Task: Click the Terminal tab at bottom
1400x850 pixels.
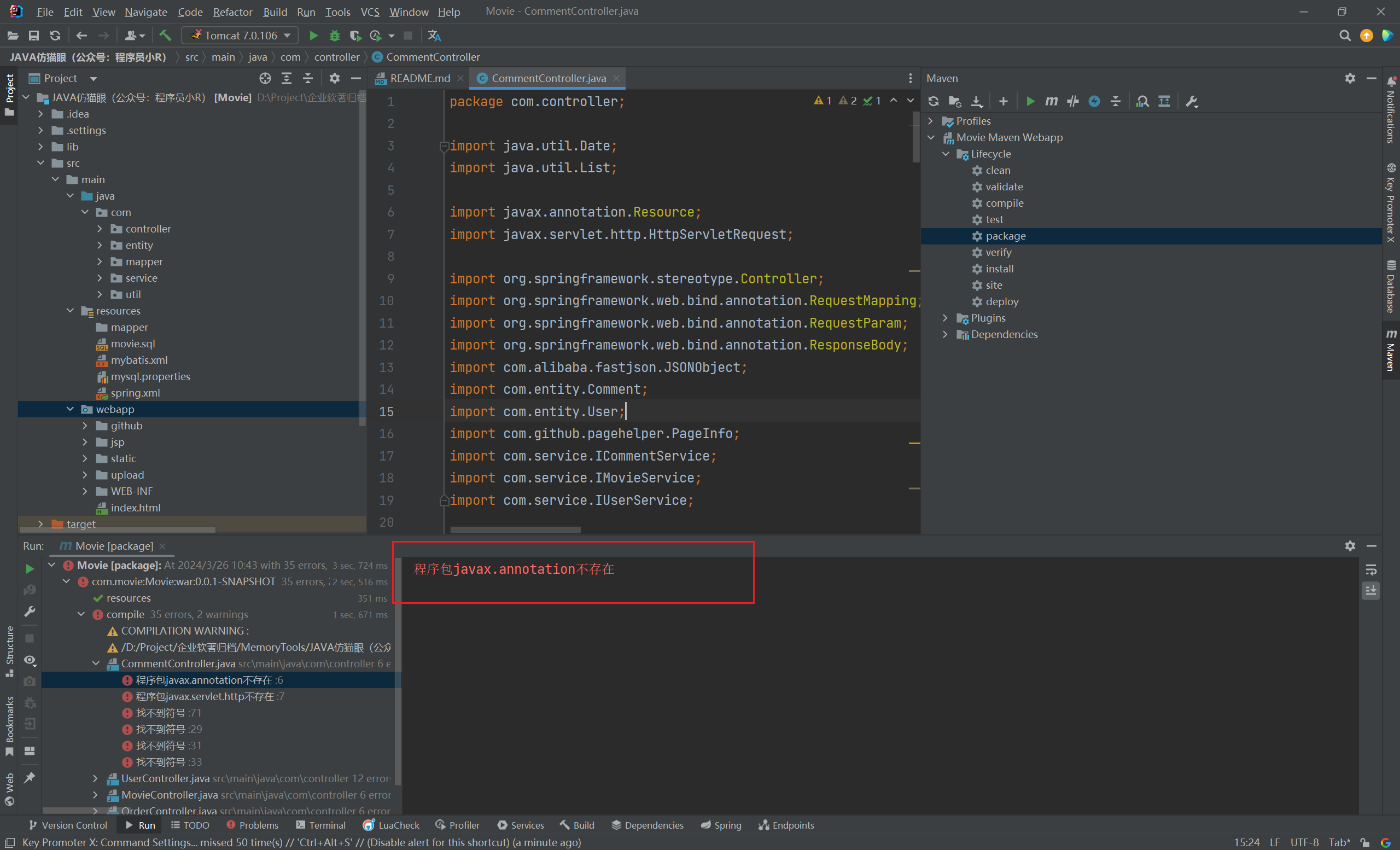Action: 326,825
